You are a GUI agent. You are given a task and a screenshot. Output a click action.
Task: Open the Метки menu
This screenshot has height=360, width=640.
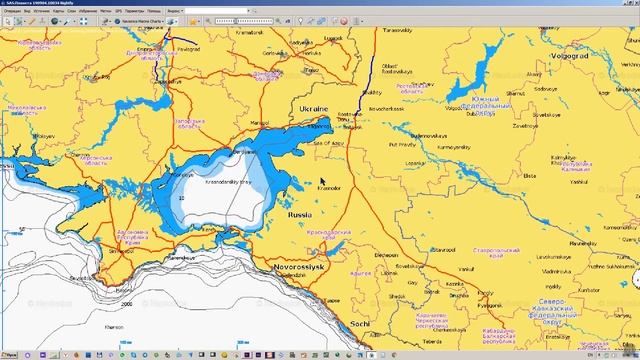pyautogui.click(x=105, y=11)
